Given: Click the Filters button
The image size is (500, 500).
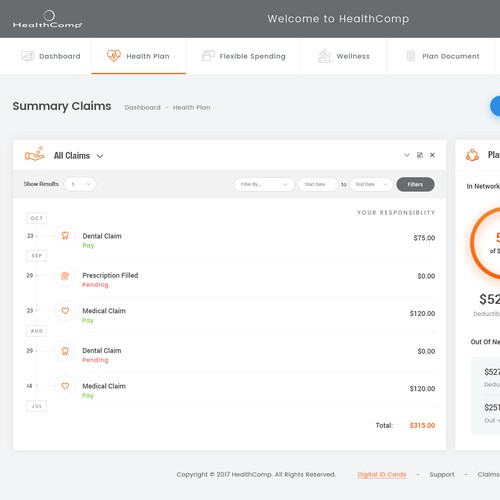Looking at the screenshot, I should click(x=415, y=184).
